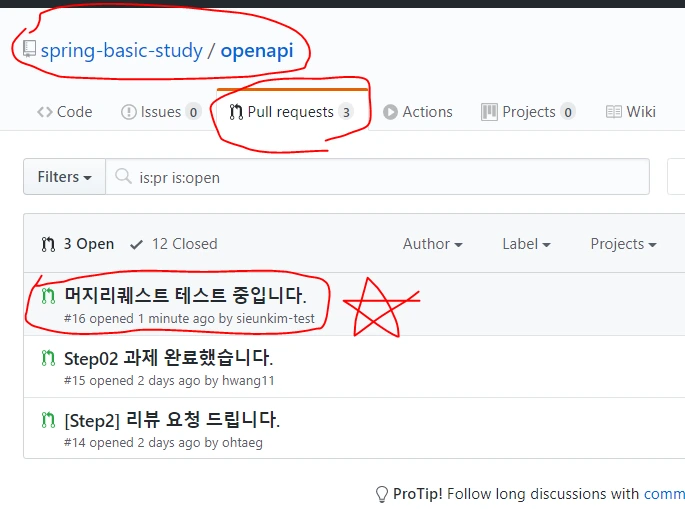Switch to the Code tab

click(65, 112)
